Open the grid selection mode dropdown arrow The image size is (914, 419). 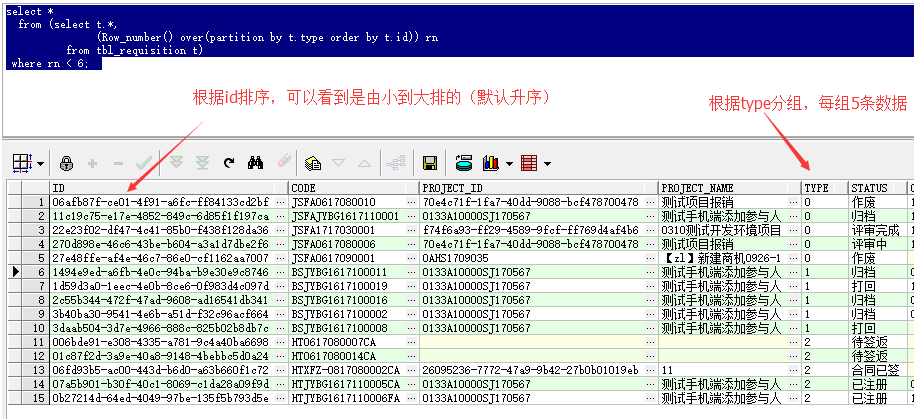coord(41,164)
